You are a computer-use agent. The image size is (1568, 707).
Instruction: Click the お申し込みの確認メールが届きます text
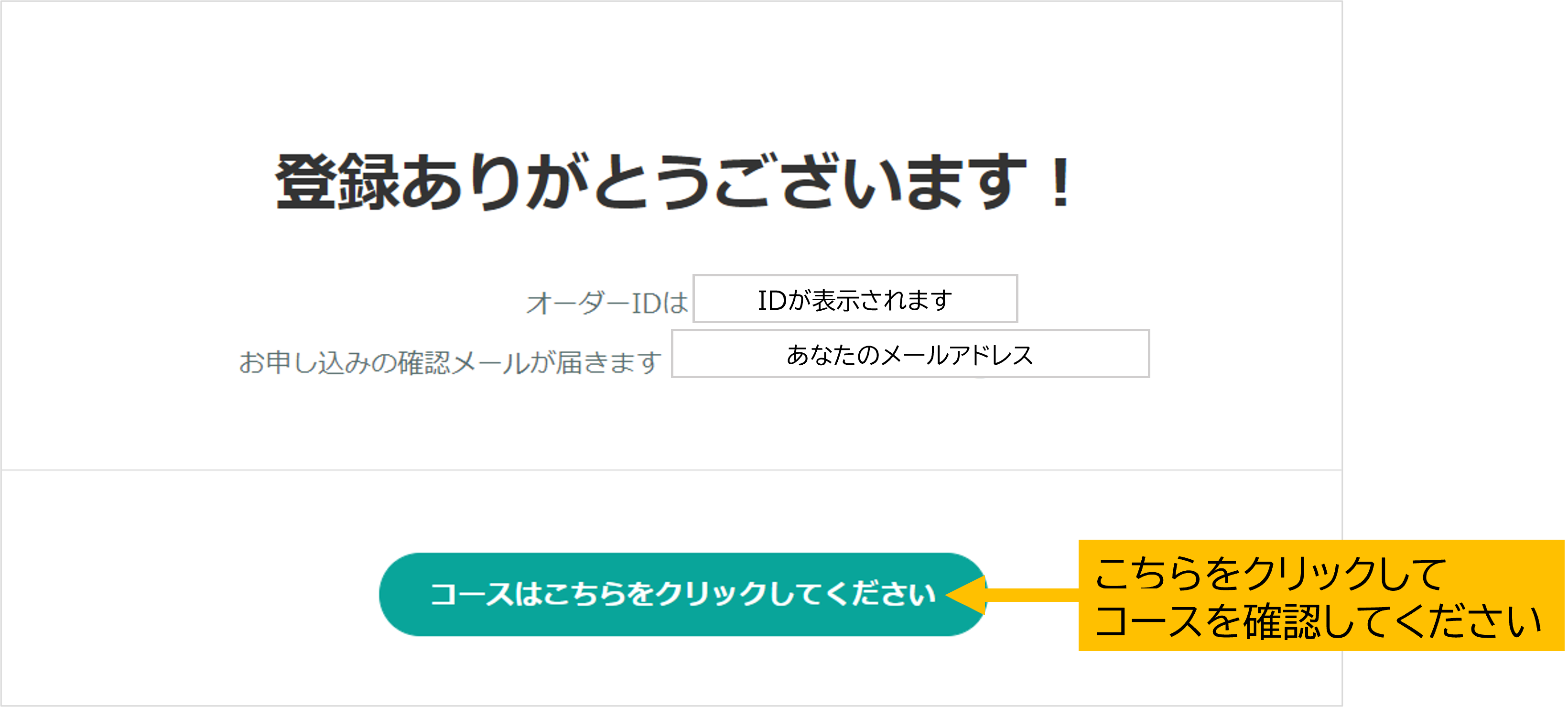click(450, 362)
